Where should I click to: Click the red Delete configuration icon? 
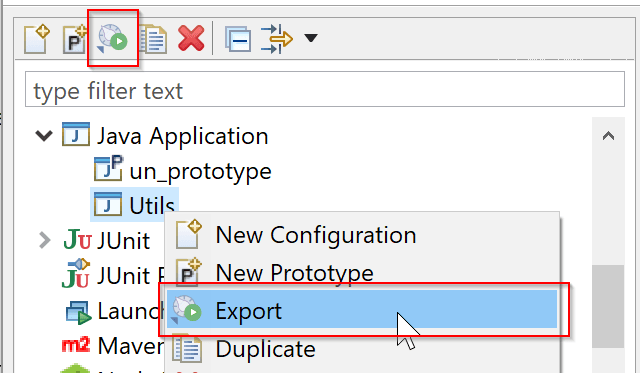pyautogui.click(x=191, y=38)
